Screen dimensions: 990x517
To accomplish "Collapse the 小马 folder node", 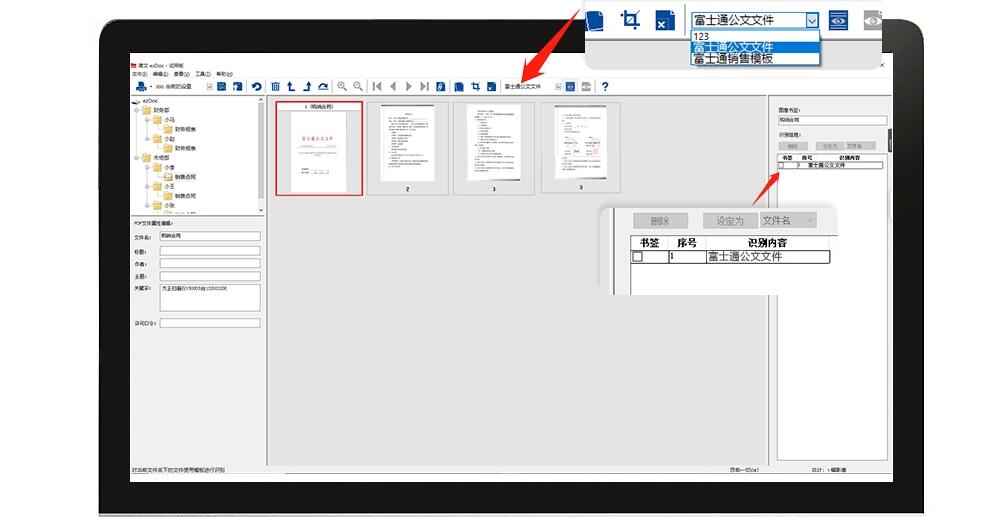I will point(147,119).
